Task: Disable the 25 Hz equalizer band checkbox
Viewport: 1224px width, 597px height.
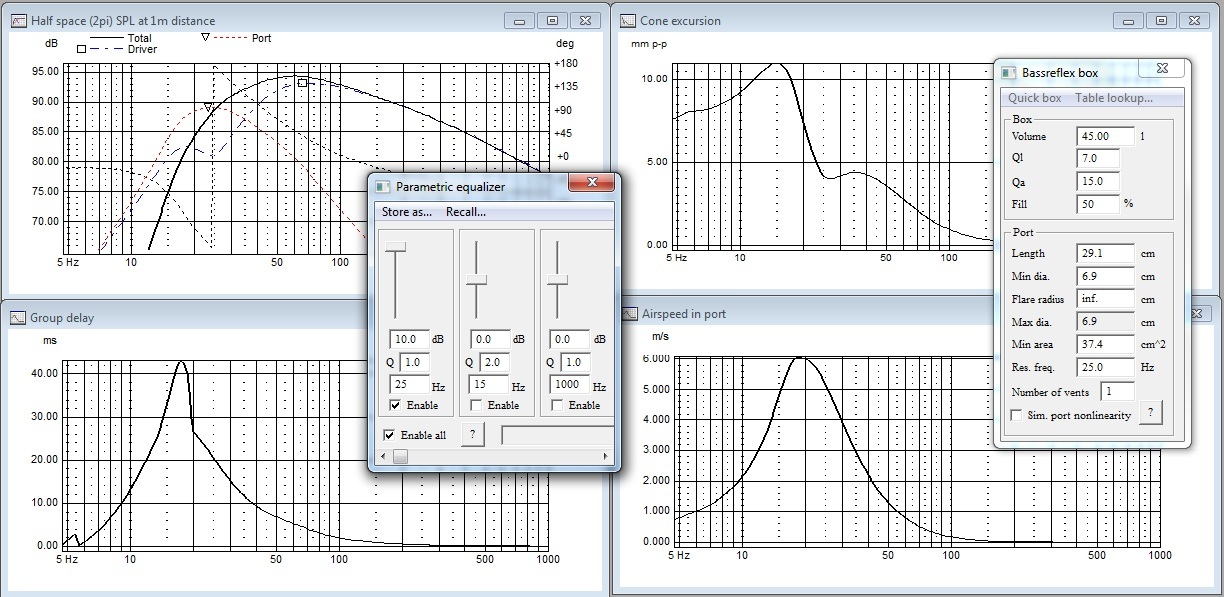Action: click(396, 405)
